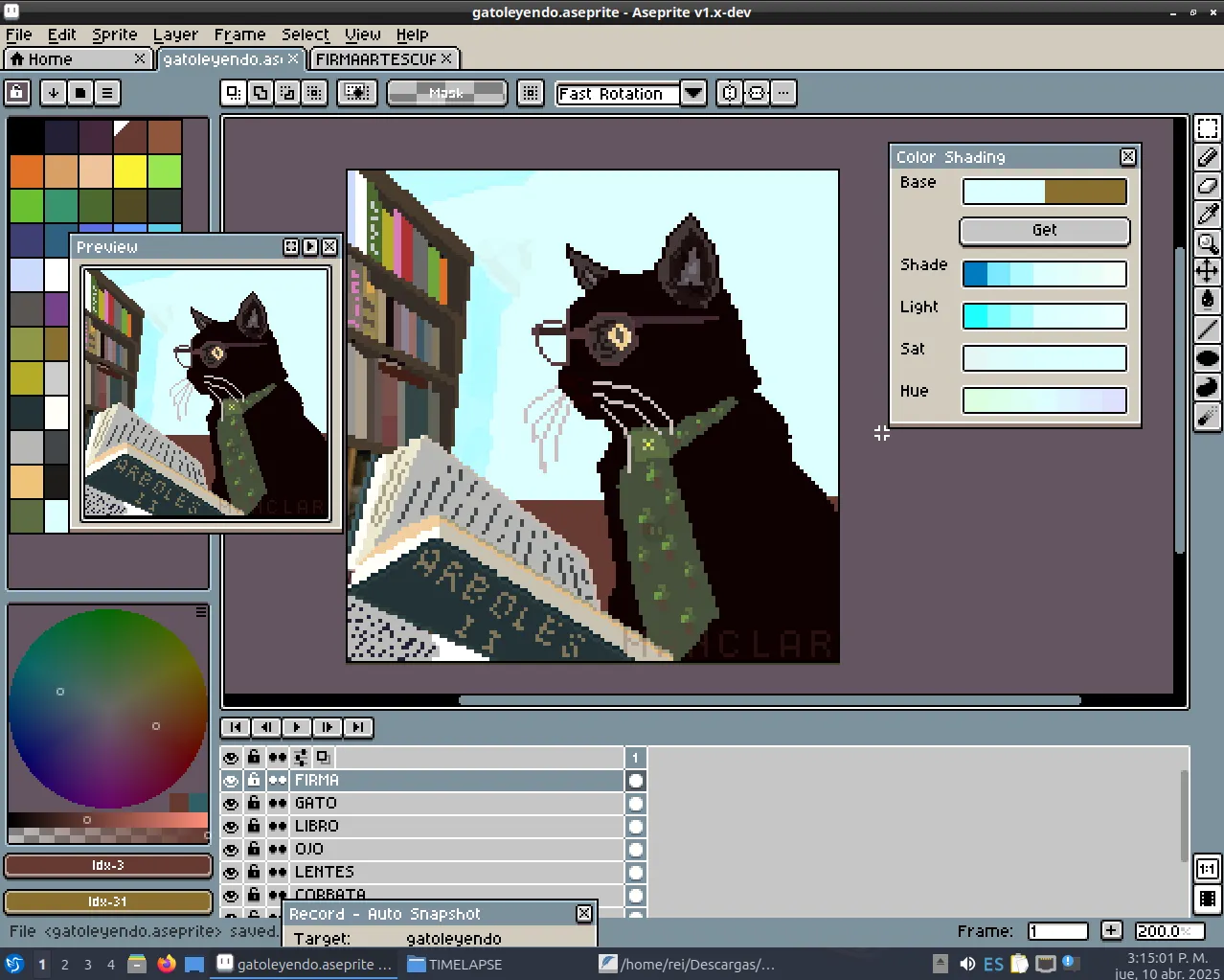Select the Contour blob tool
The image size is (1224, 980).
[1208, 387]
